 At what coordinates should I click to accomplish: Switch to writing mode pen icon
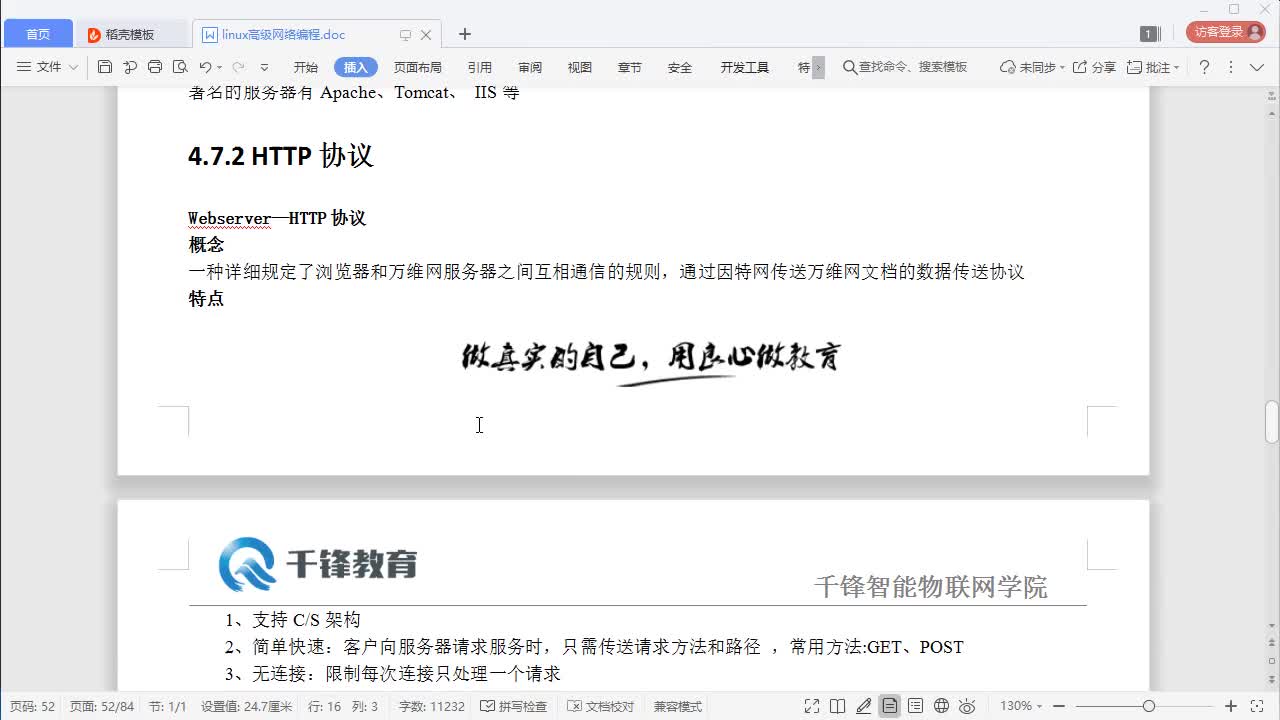(x=864, y=706)
